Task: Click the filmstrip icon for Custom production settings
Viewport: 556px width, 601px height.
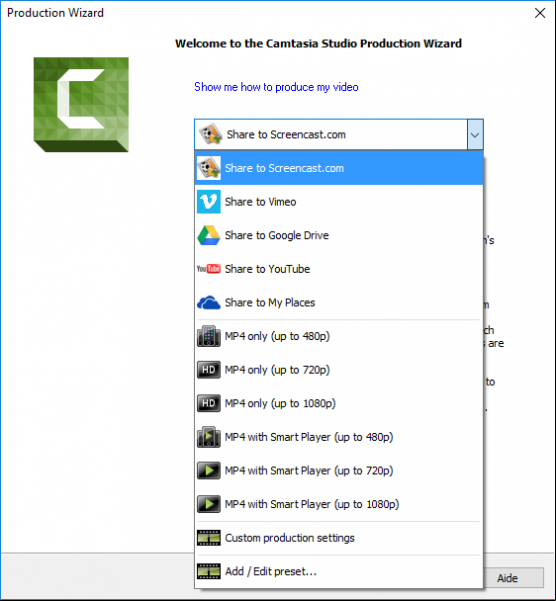Action: (208, 538)
